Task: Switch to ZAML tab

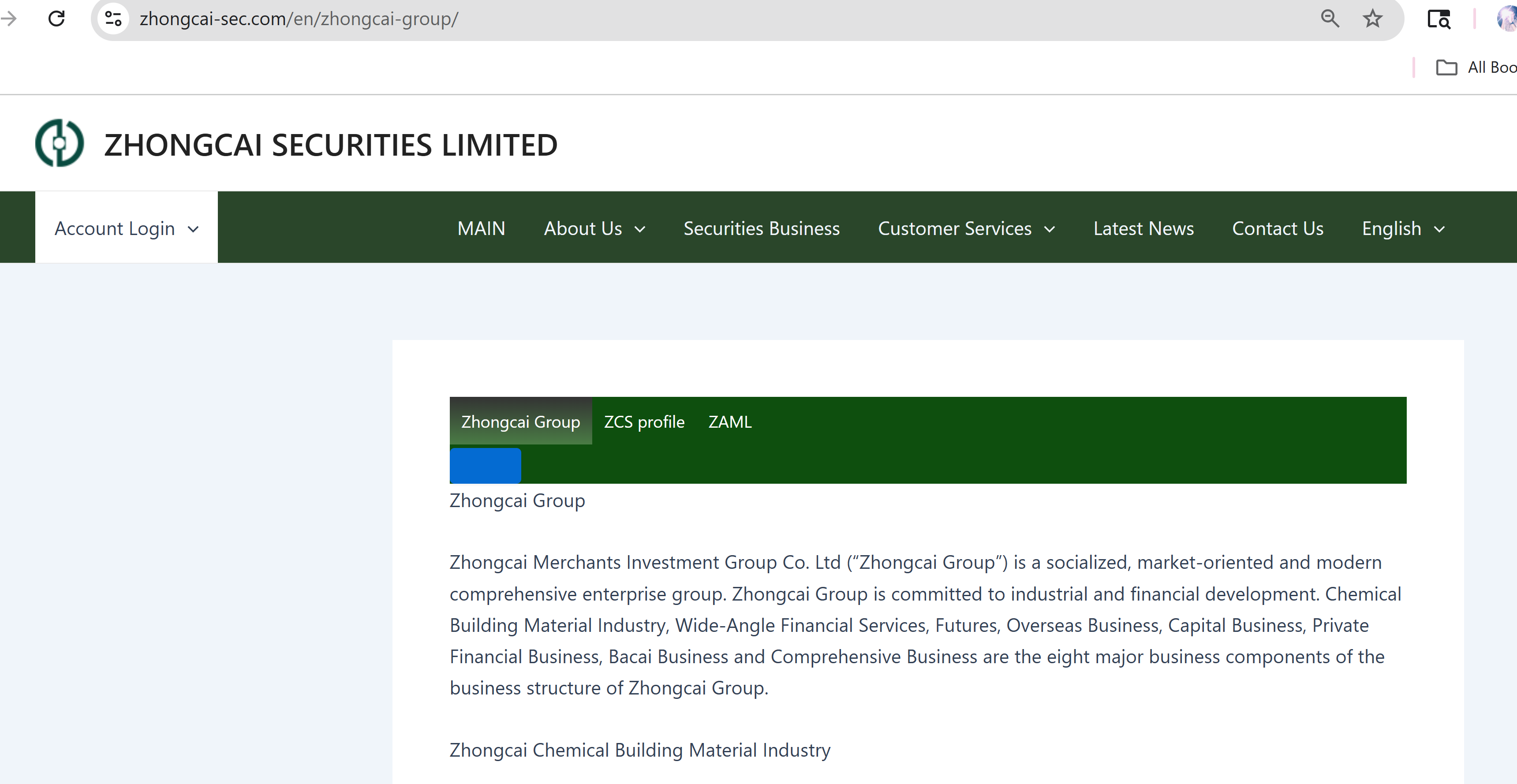Action: click(x=730, y=422)
